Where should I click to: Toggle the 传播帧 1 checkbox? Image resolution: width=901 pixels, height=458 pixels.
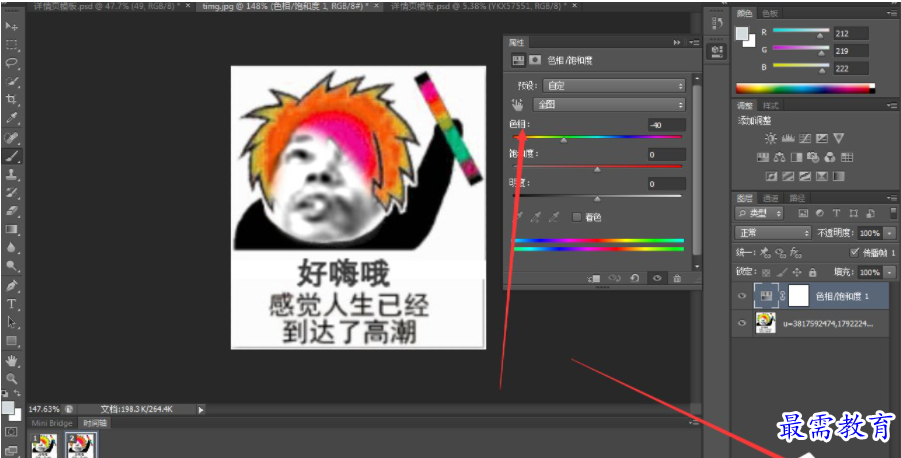point(854,252)
